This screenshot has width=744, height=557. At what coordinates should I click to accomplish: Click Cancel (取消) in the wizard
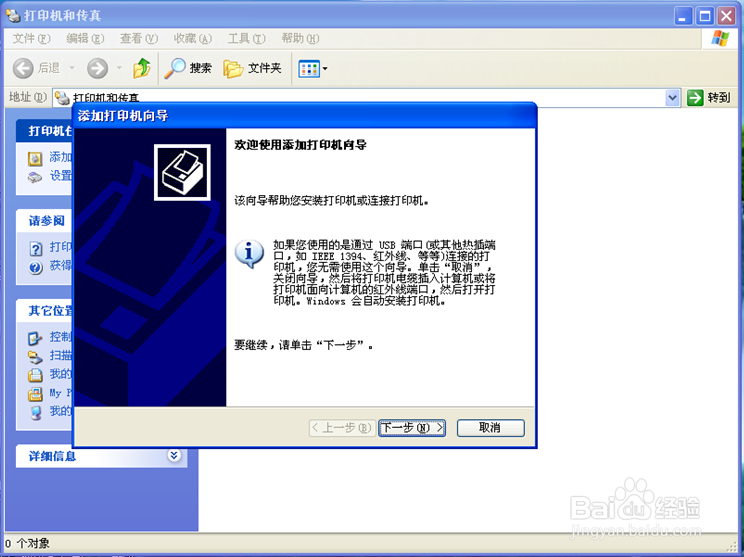491,428
